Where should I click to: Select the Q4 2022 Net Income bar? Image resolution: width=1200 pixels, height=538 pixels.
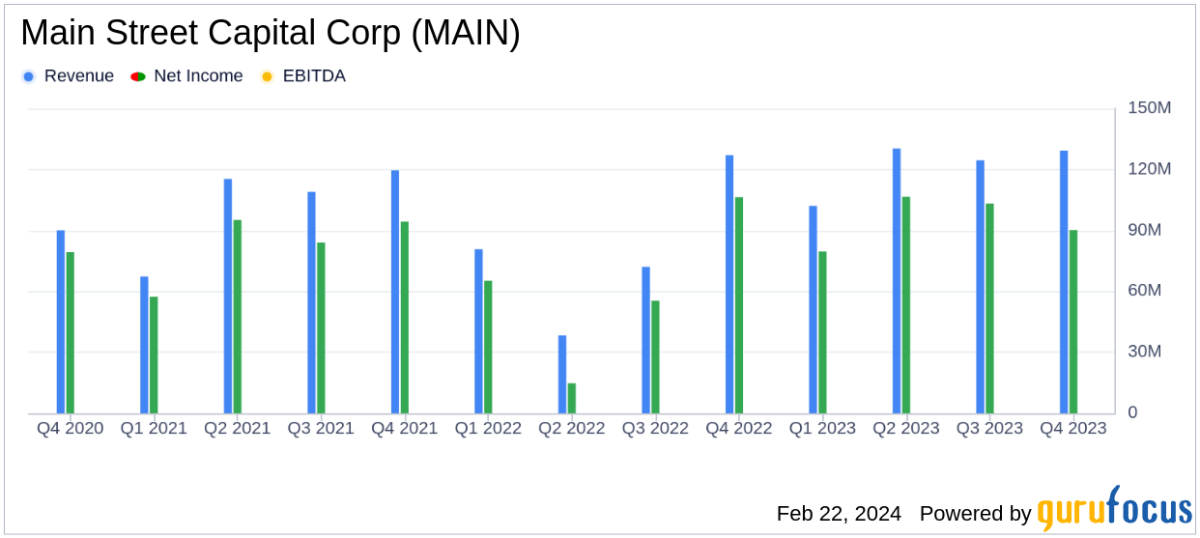(x=739, y=306)
